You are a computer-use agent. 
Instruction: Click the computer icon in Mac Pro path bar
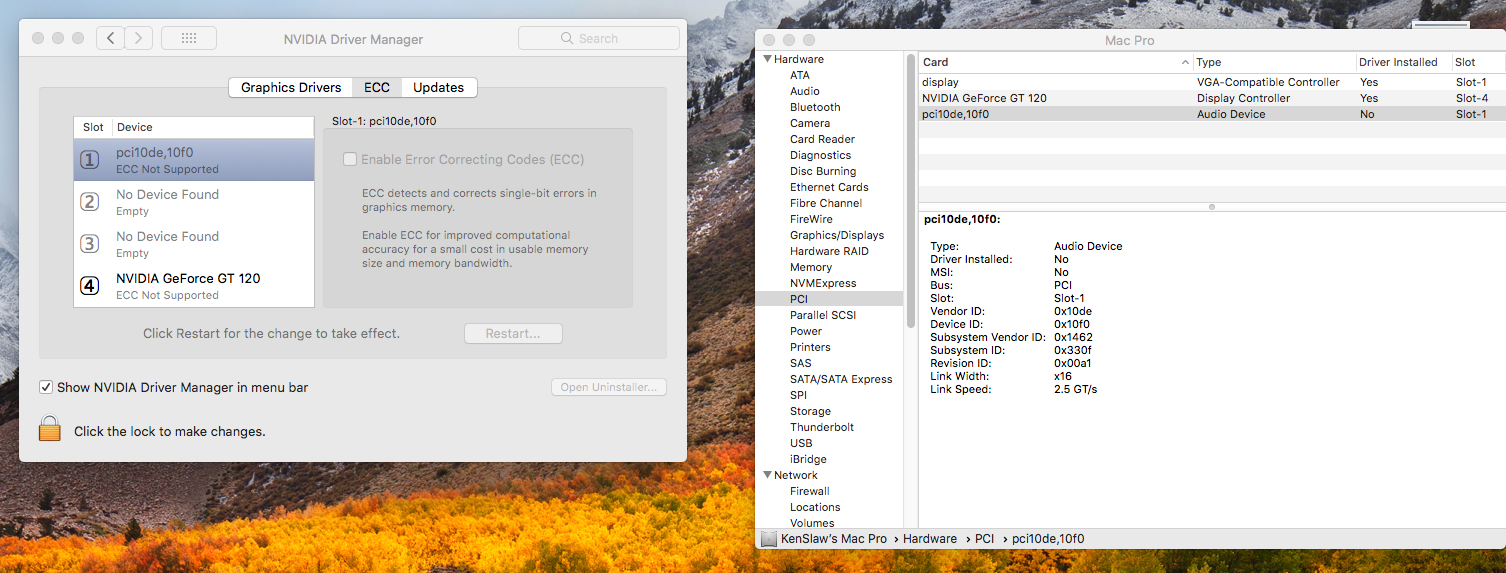768,539
